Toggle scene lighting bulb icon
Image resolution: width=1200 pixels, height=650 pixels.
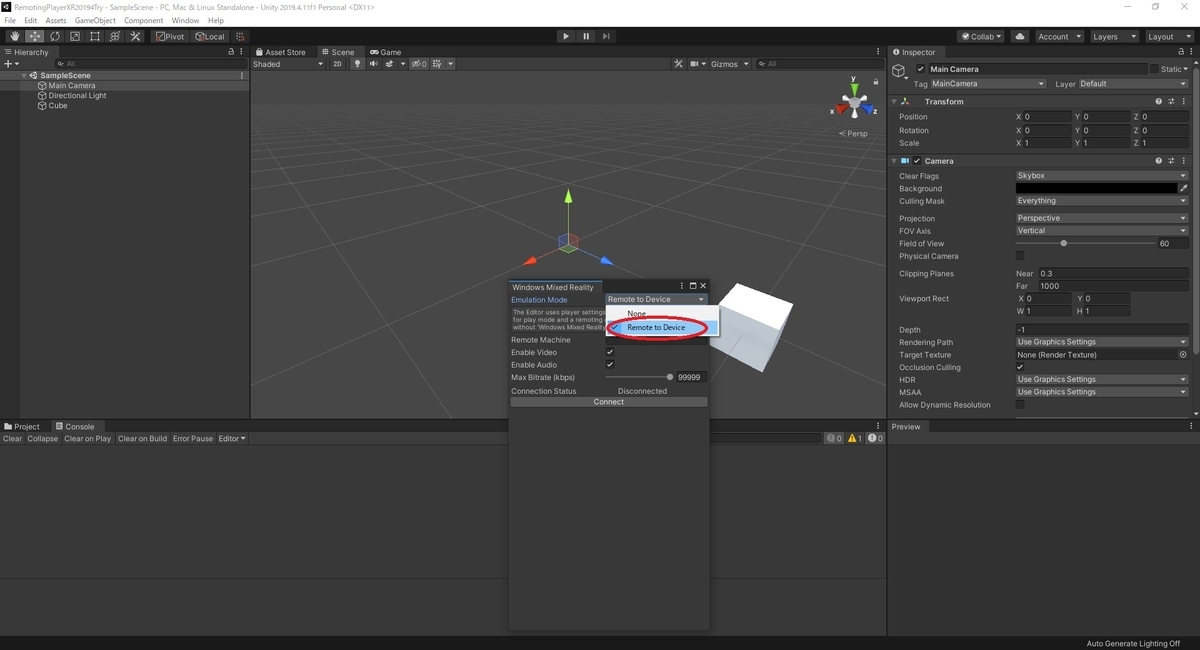click(358, 64)
